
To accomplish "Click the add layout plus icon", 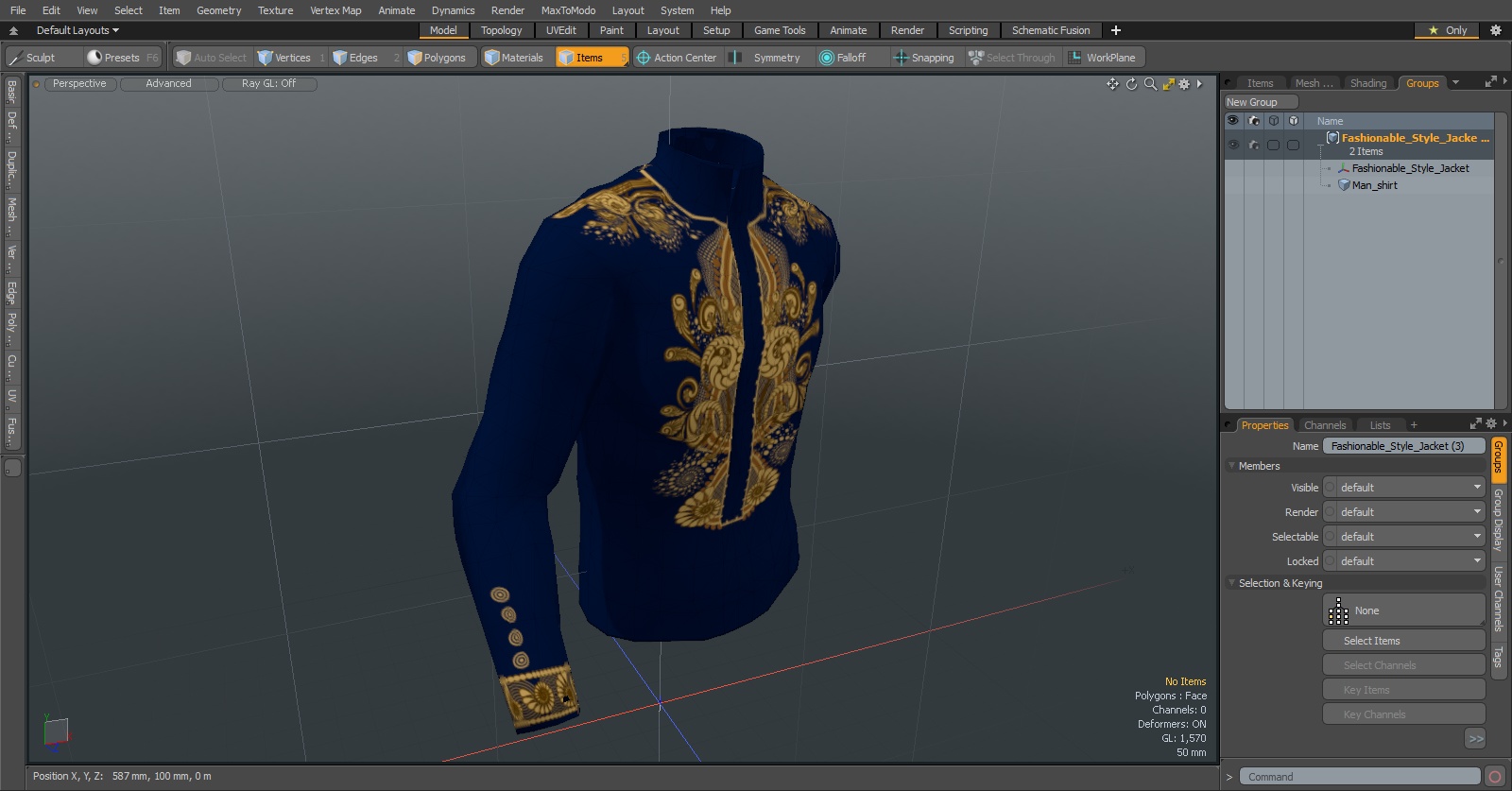I will (x=1116, y=30).
